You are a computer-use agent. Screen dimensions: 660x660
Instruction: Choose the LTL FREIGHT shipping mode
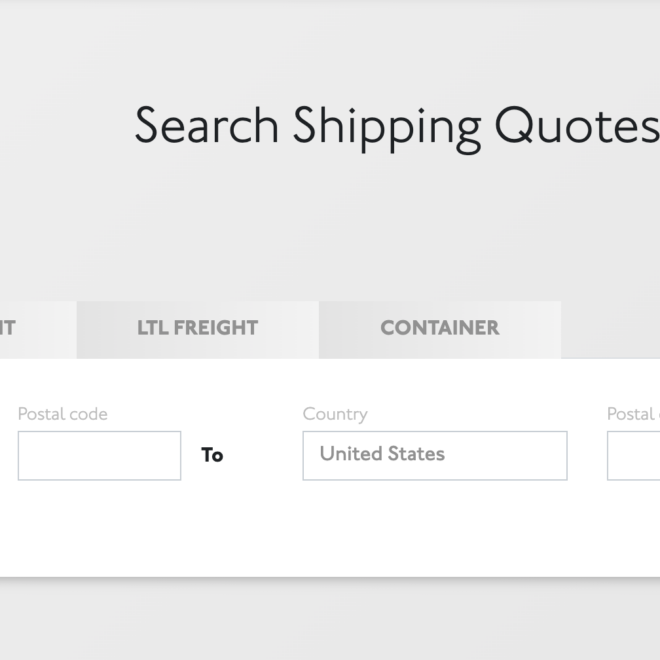[x=197, y=328]
